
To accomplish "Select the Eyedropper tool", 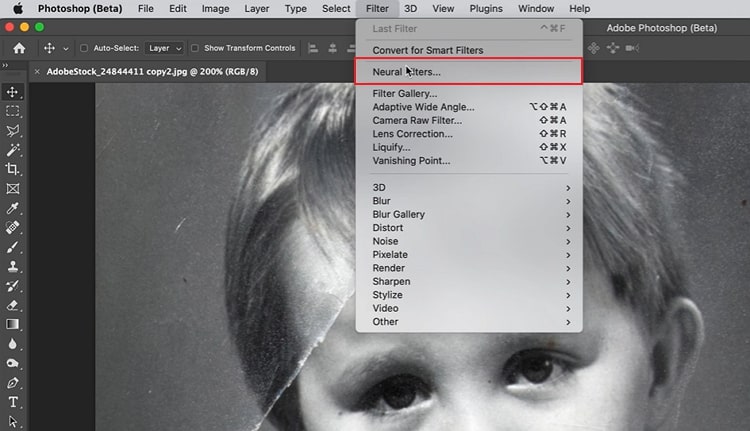I will tap(12, 208).
